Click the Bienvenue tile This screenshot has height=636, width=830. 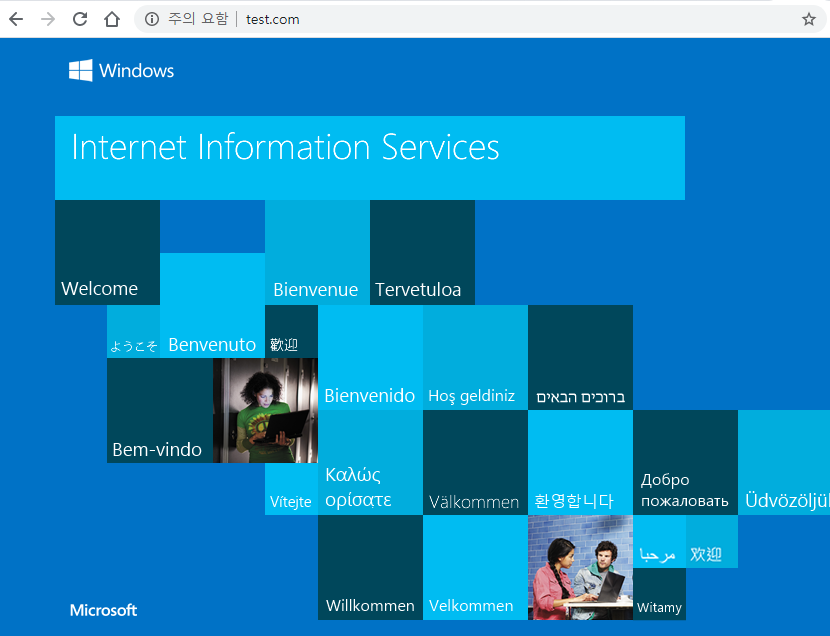click(317, 252)
